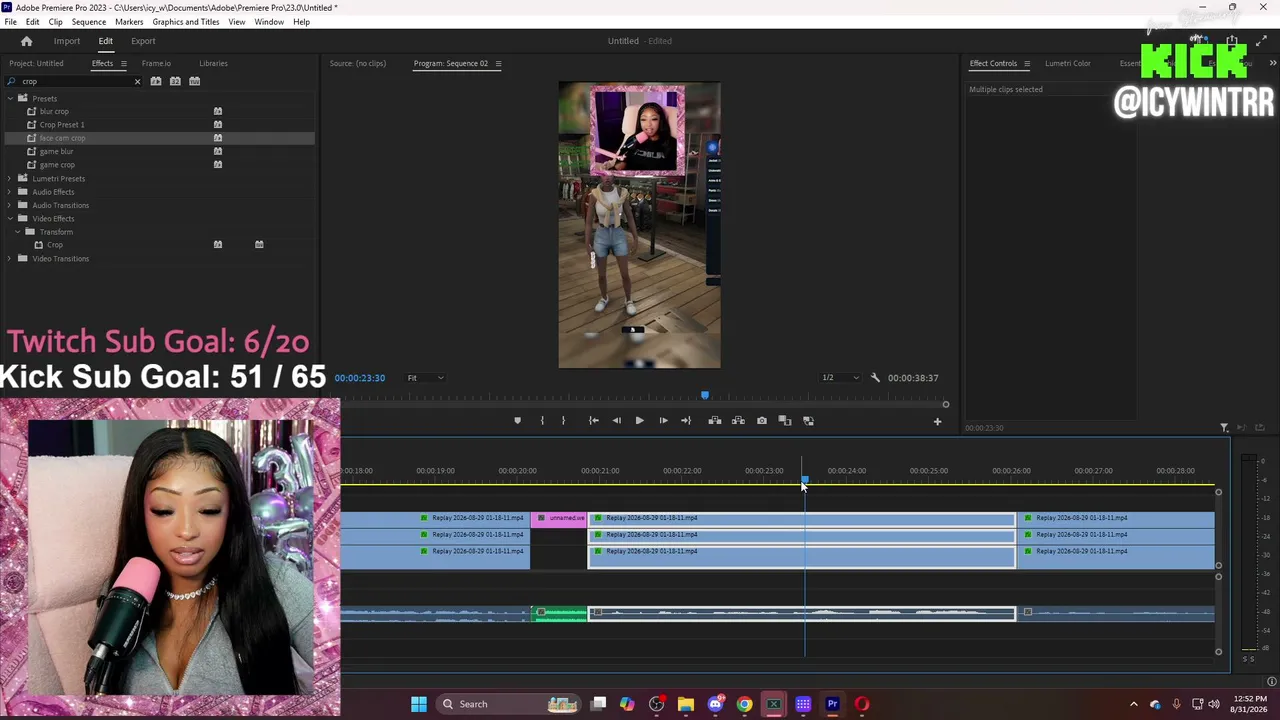The height and width of the screenshot is (720, 1280).
Task: Switch to the Project: Untitled tab
Action: pyautogui.click(x=36, y=64)
